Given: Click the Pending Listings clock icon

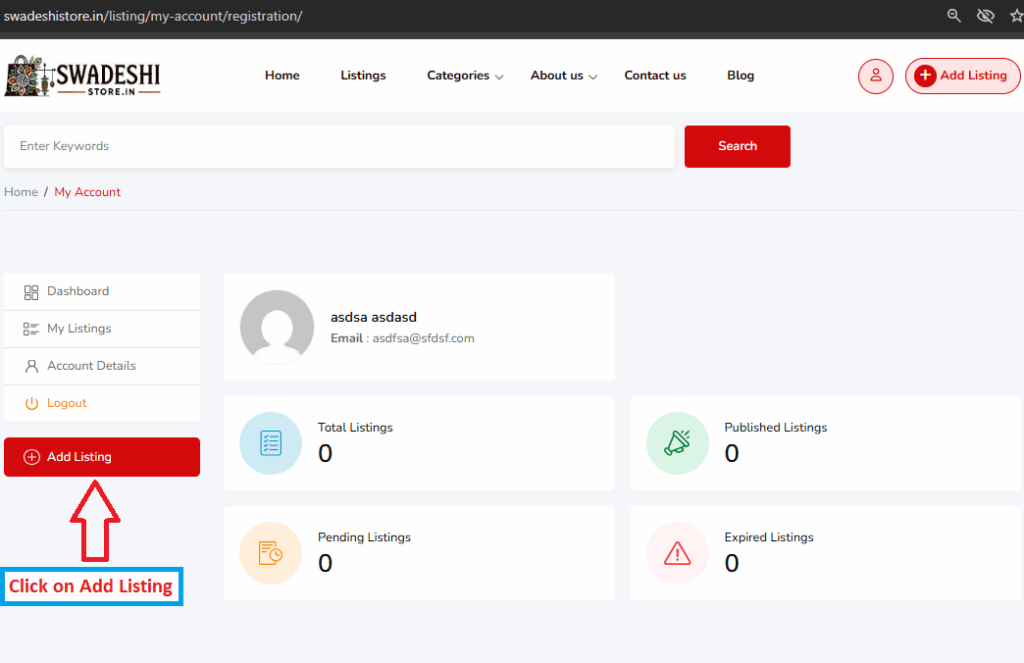Looking at the screenshot, I should point(270,553).
